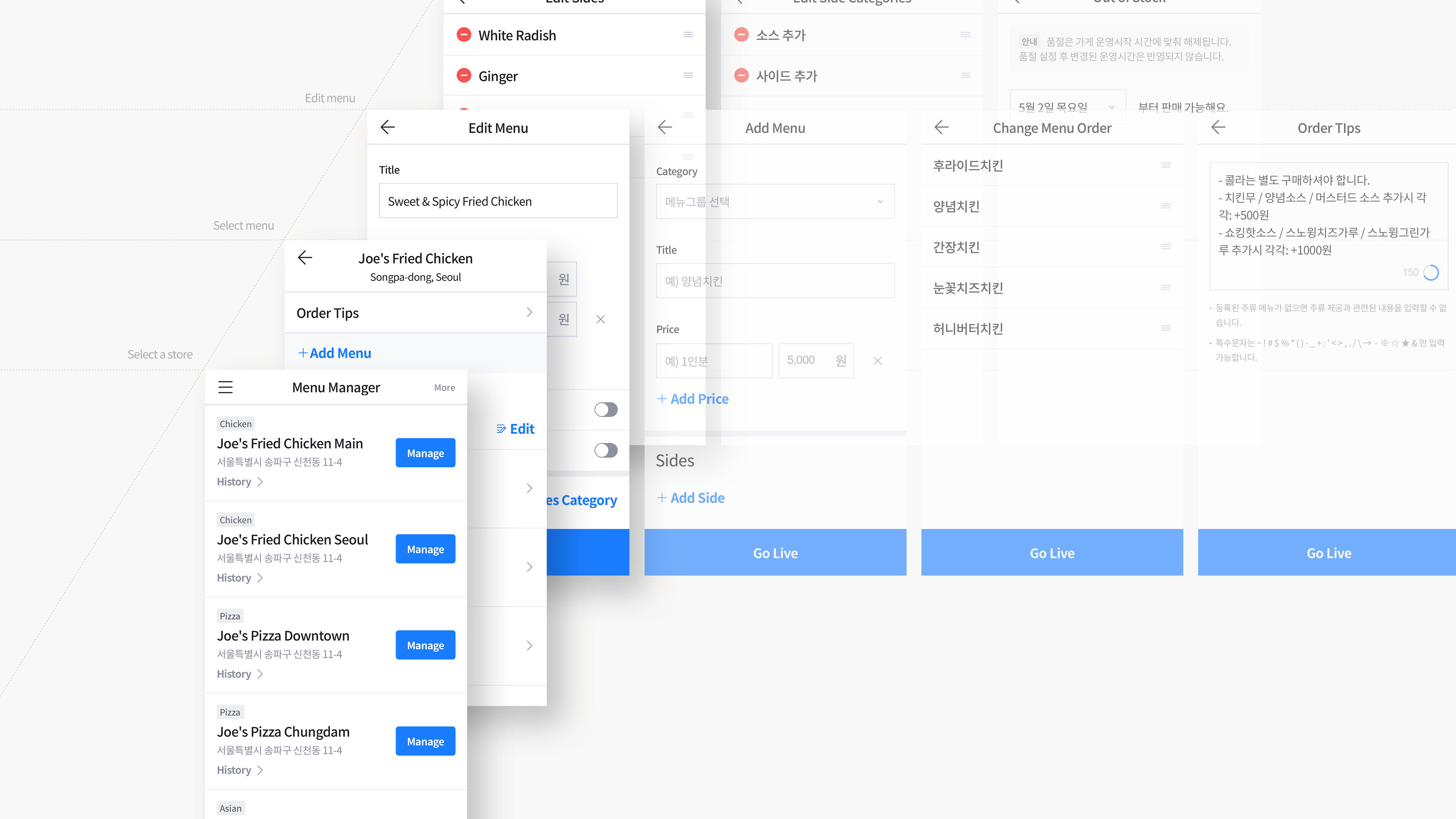The width and height of the screenshot is (1456, 819).
Task: Click the Chicken tag above Fried Chicken Main
Action: click(236, 424)
